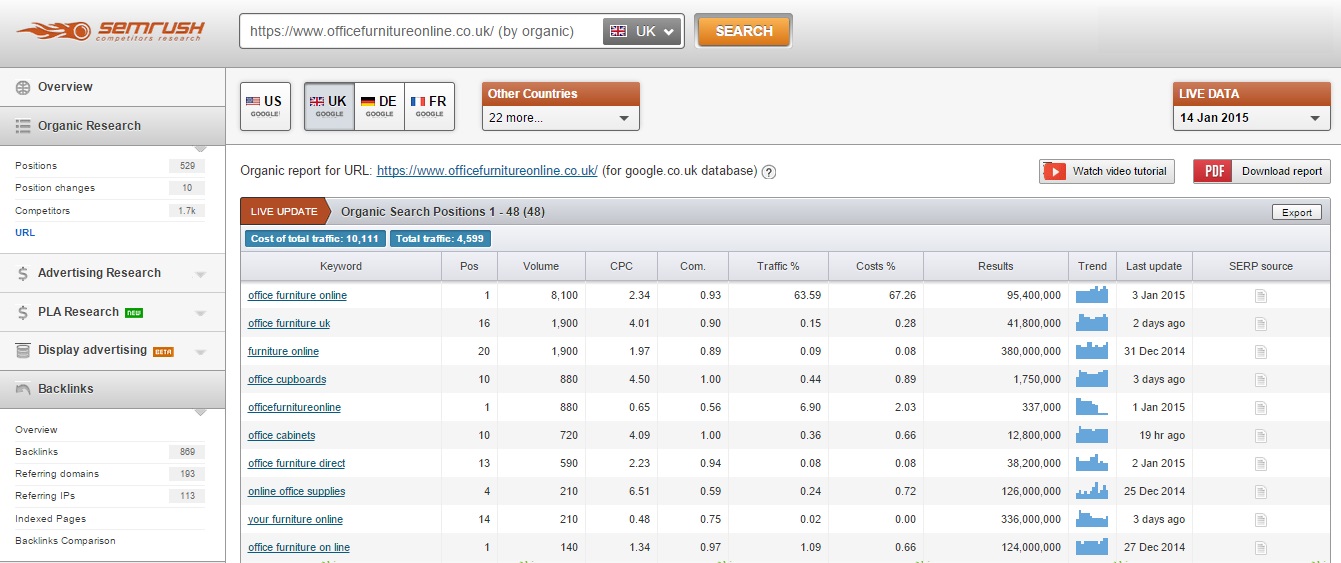Viewport: 1341px width, 563px height.
Task: Open the UK country dropdown in search bar
Action: point(643,31)
